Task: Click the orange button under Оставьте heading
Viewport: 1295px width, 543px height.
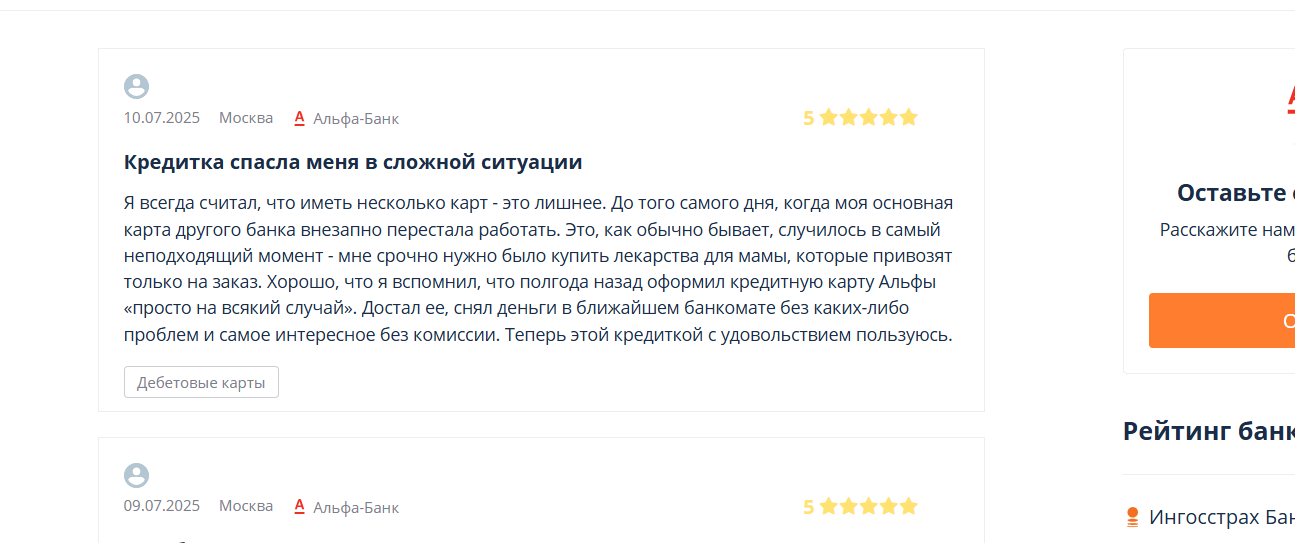Action: pyautogui.click(x=1222, y=321)
